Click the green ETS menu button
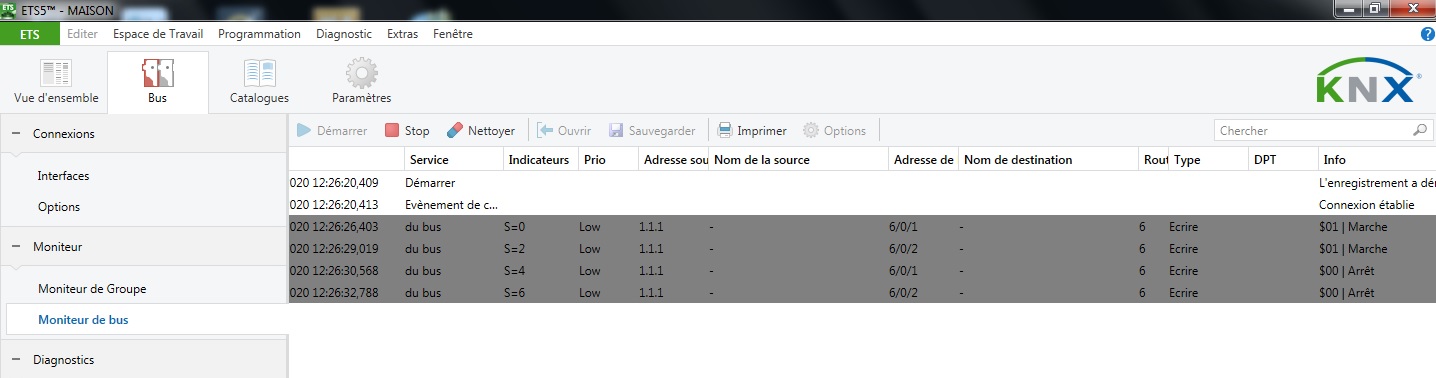Image resolution: width=1436 pixels, height=378 pixels. (30, 34)
